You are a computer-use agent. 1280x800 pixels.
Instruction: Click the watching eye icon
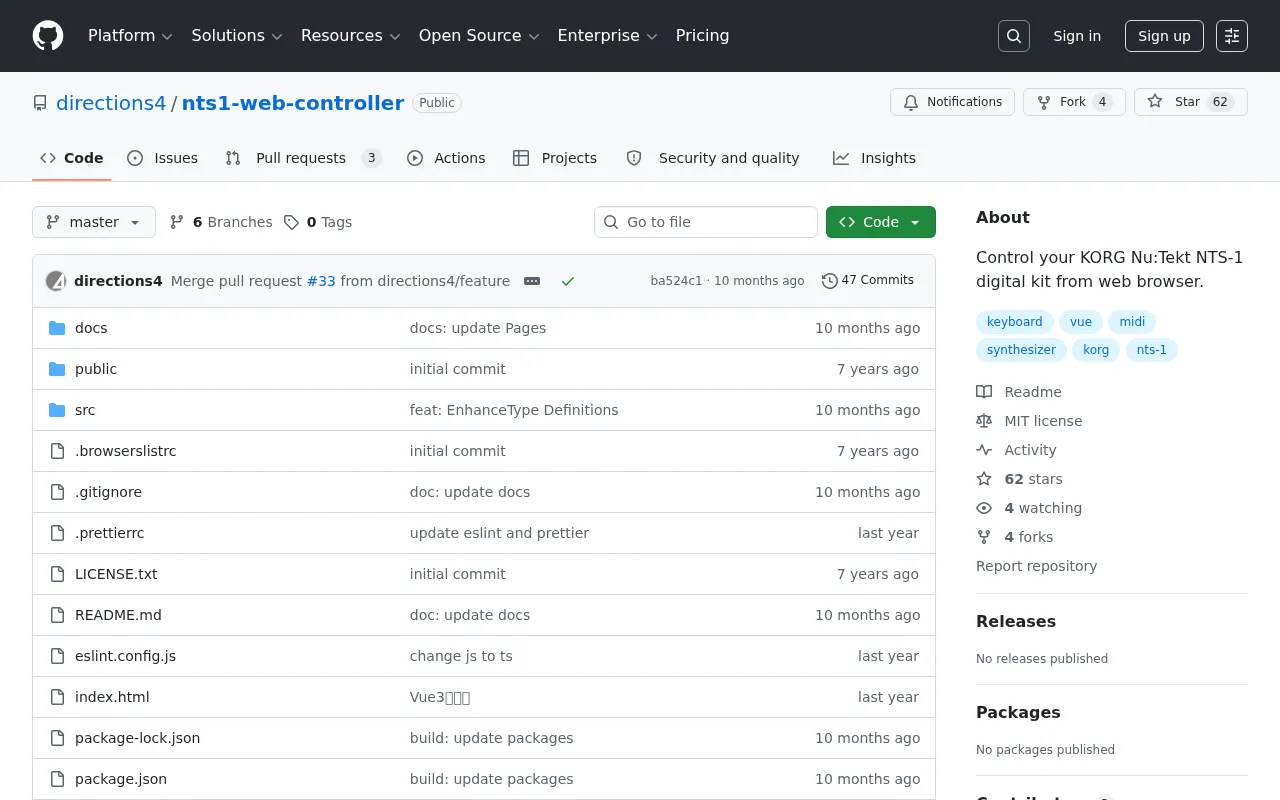point(984,508)
